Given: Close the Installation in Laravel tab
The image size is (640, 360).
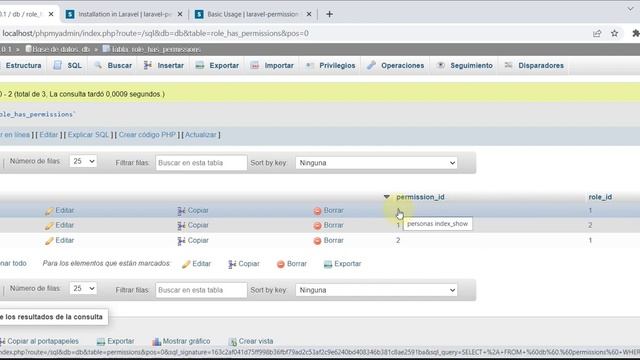Looking at the screenshot, I should click(x=180, y=14).
